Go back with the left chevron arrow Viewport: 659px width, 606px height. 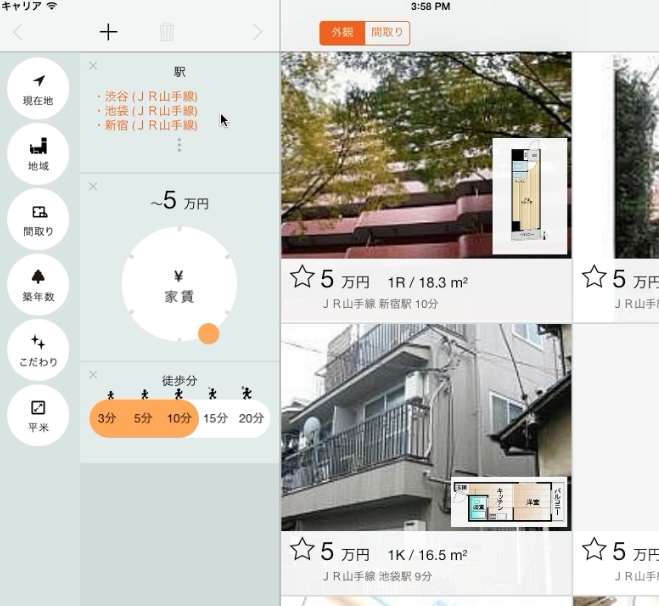click(x=17, y=32)
